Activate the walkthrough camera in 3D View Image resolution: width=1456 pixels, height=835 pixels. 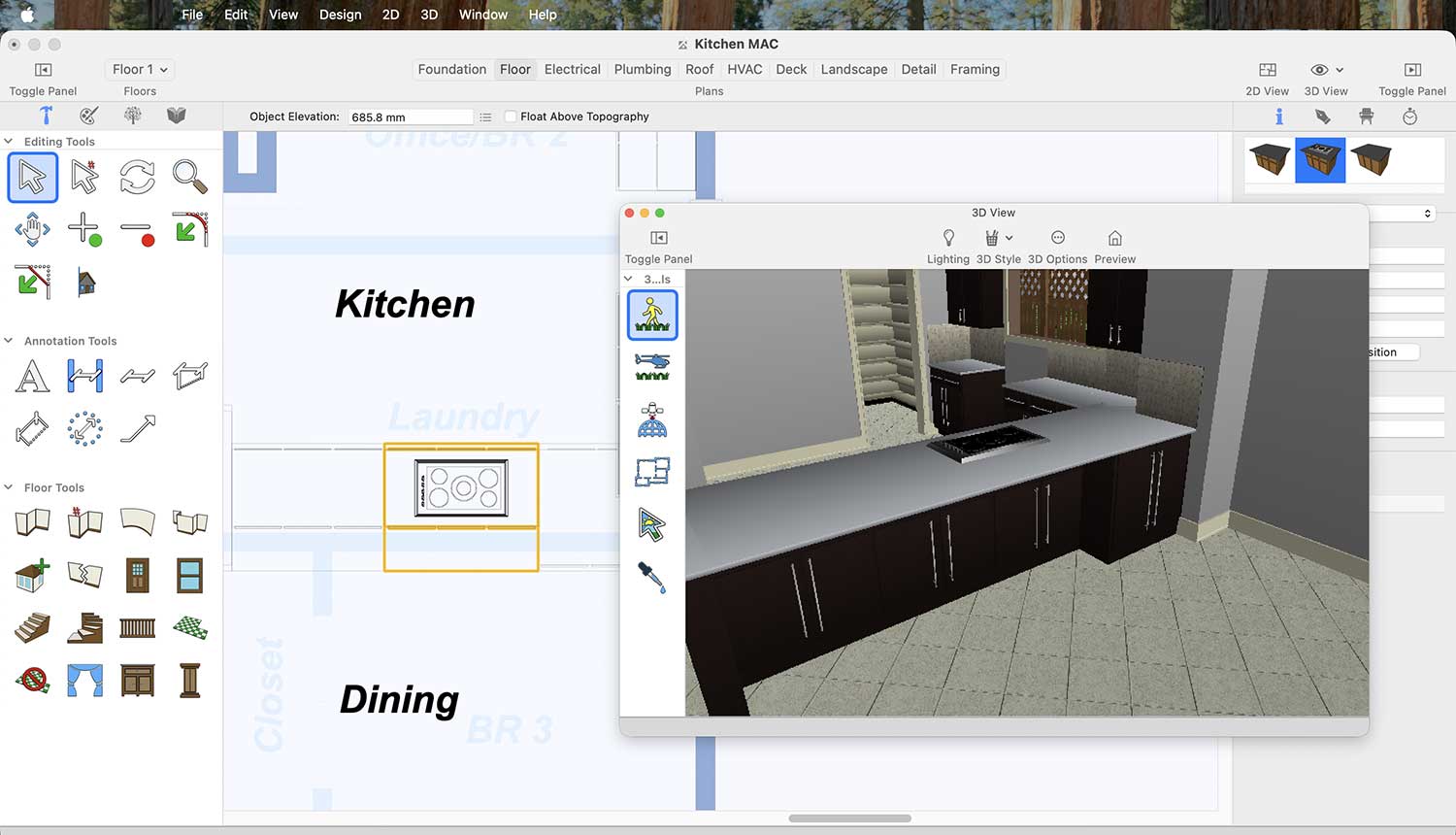coord(652,316)
